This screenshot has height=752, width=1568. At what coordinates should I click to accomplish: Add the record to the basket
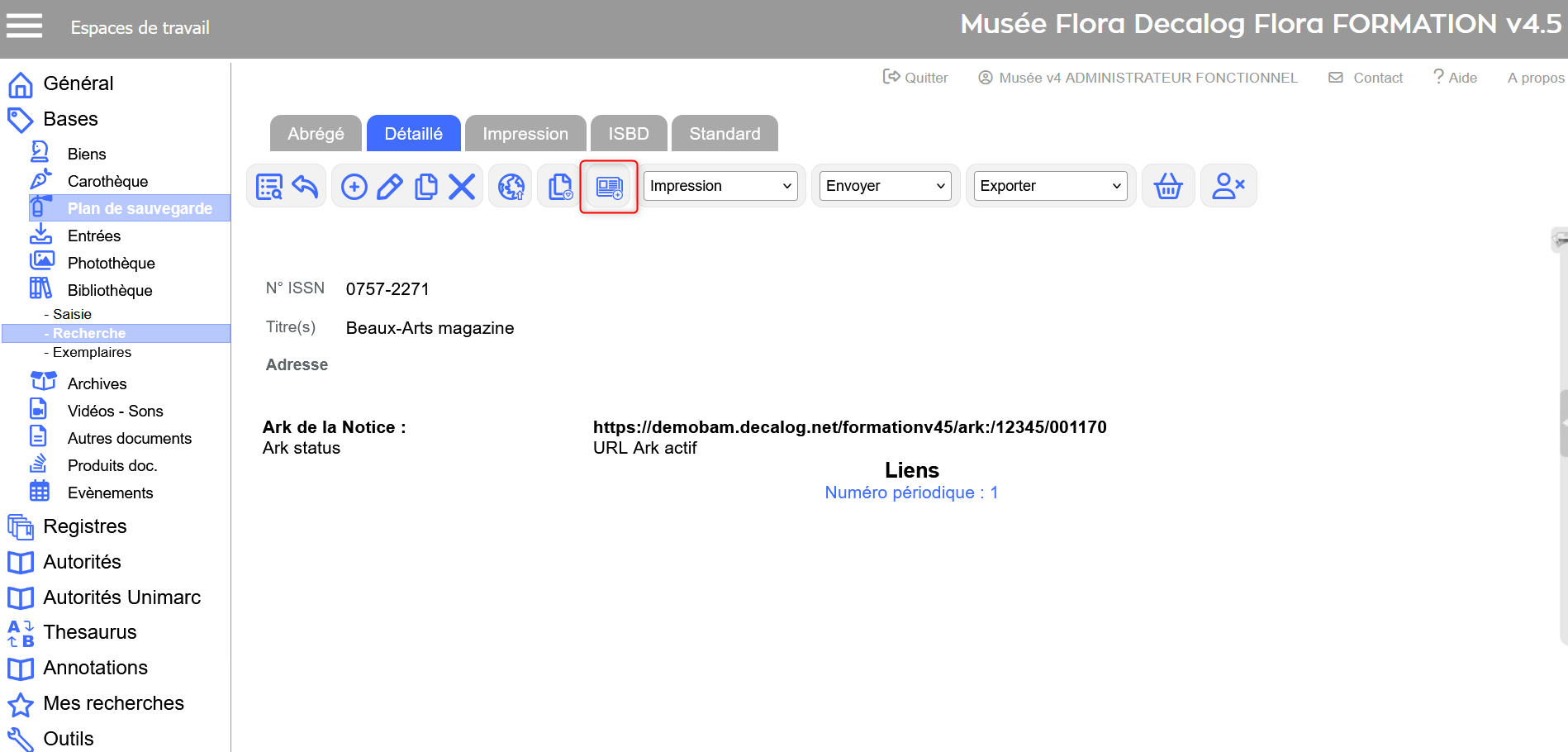click(x=1168, y=186)
